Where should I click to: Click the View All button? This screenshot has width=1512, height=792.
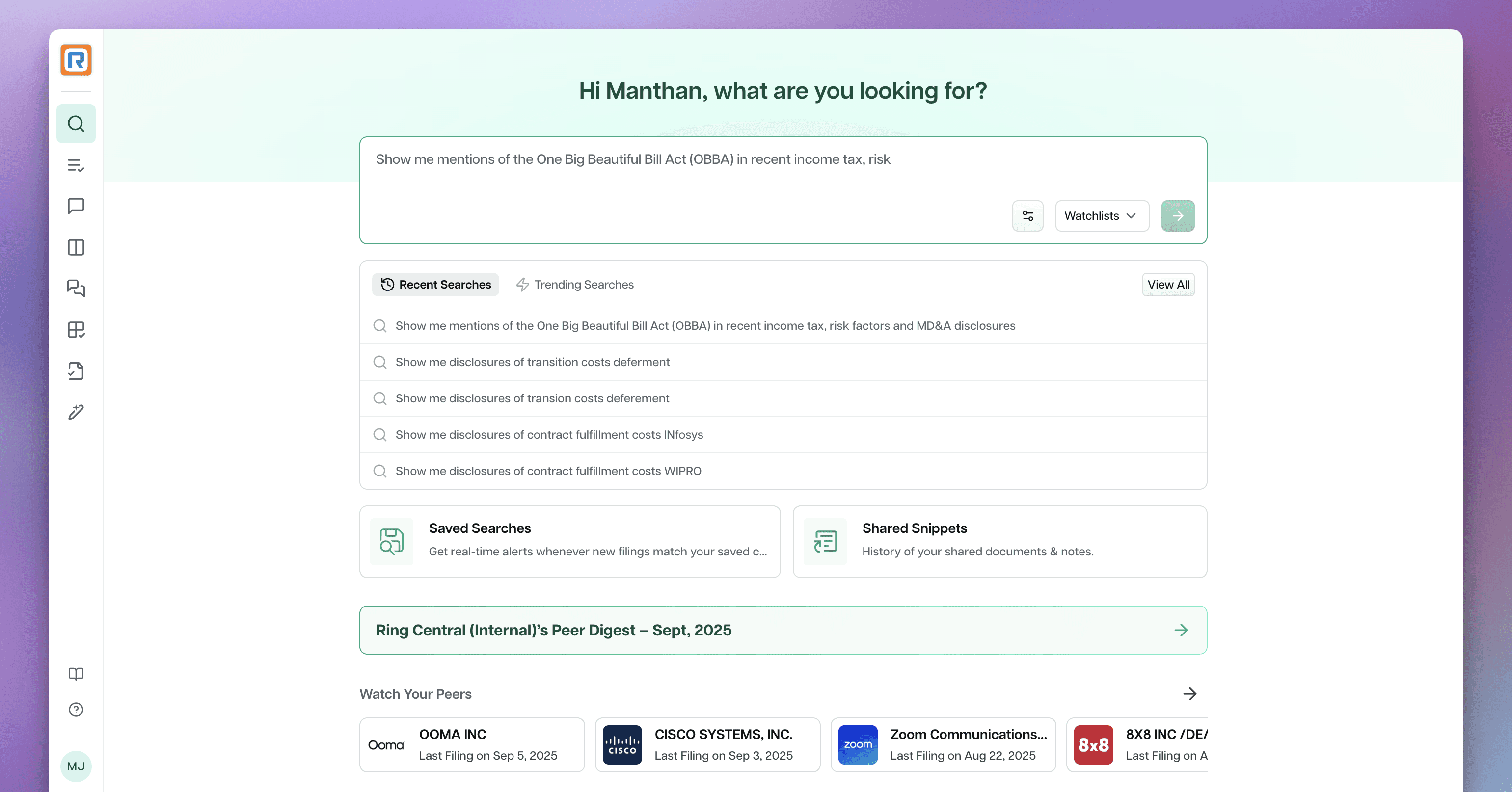1168,285
